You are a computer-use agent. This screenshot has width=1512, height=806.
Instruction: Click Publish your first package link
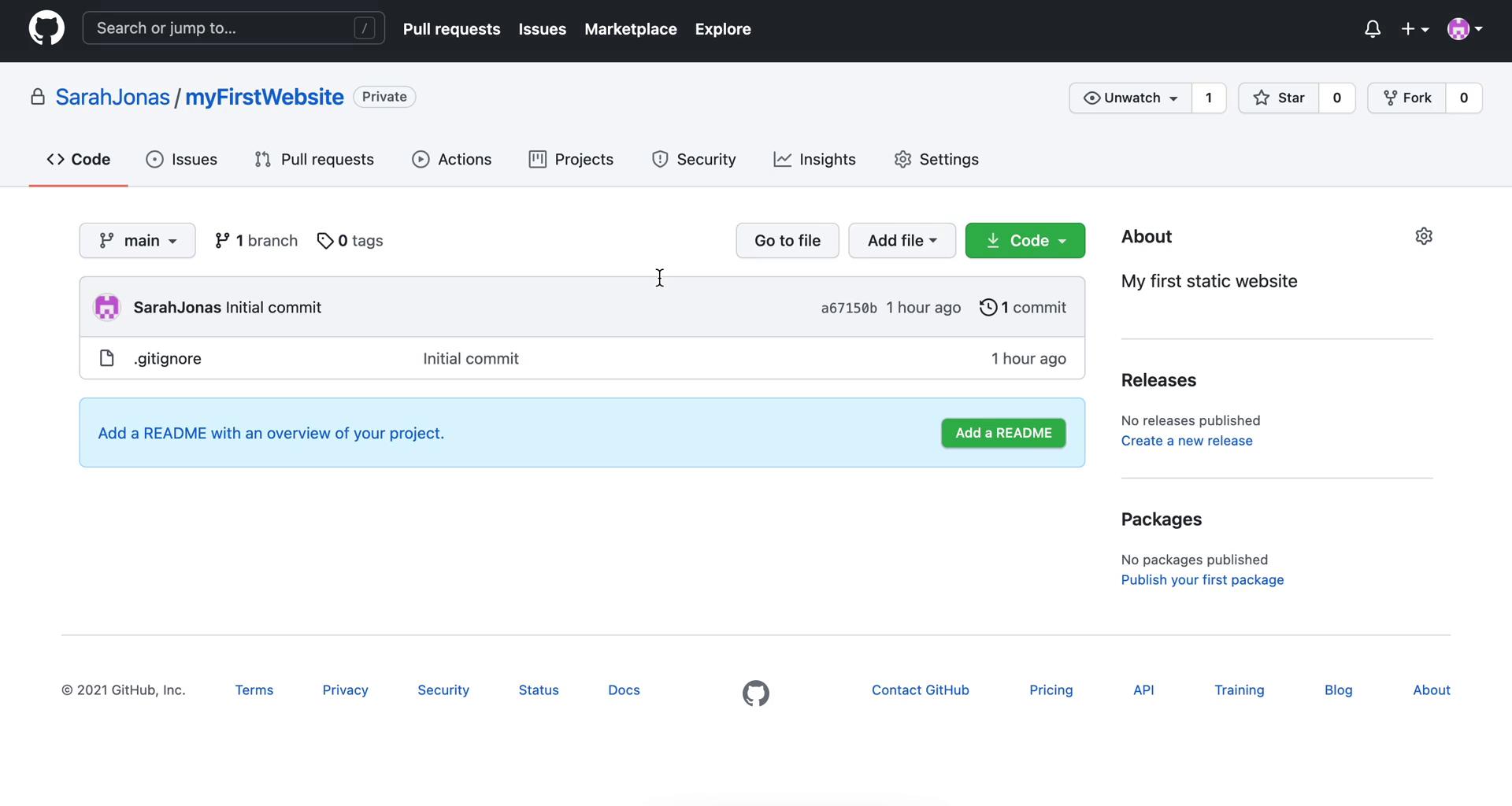click(1203, 579)
